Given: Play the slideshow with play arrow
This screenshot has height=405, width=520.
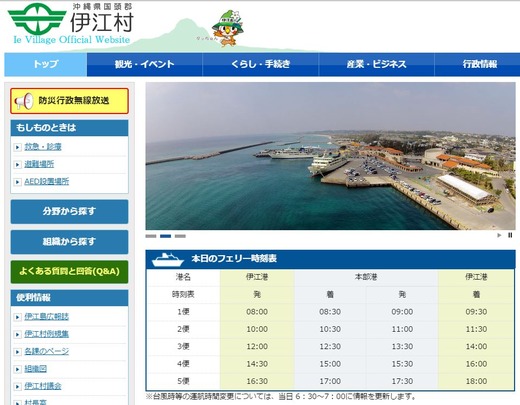Looking at the screenshot, I should tap(499, 235).
